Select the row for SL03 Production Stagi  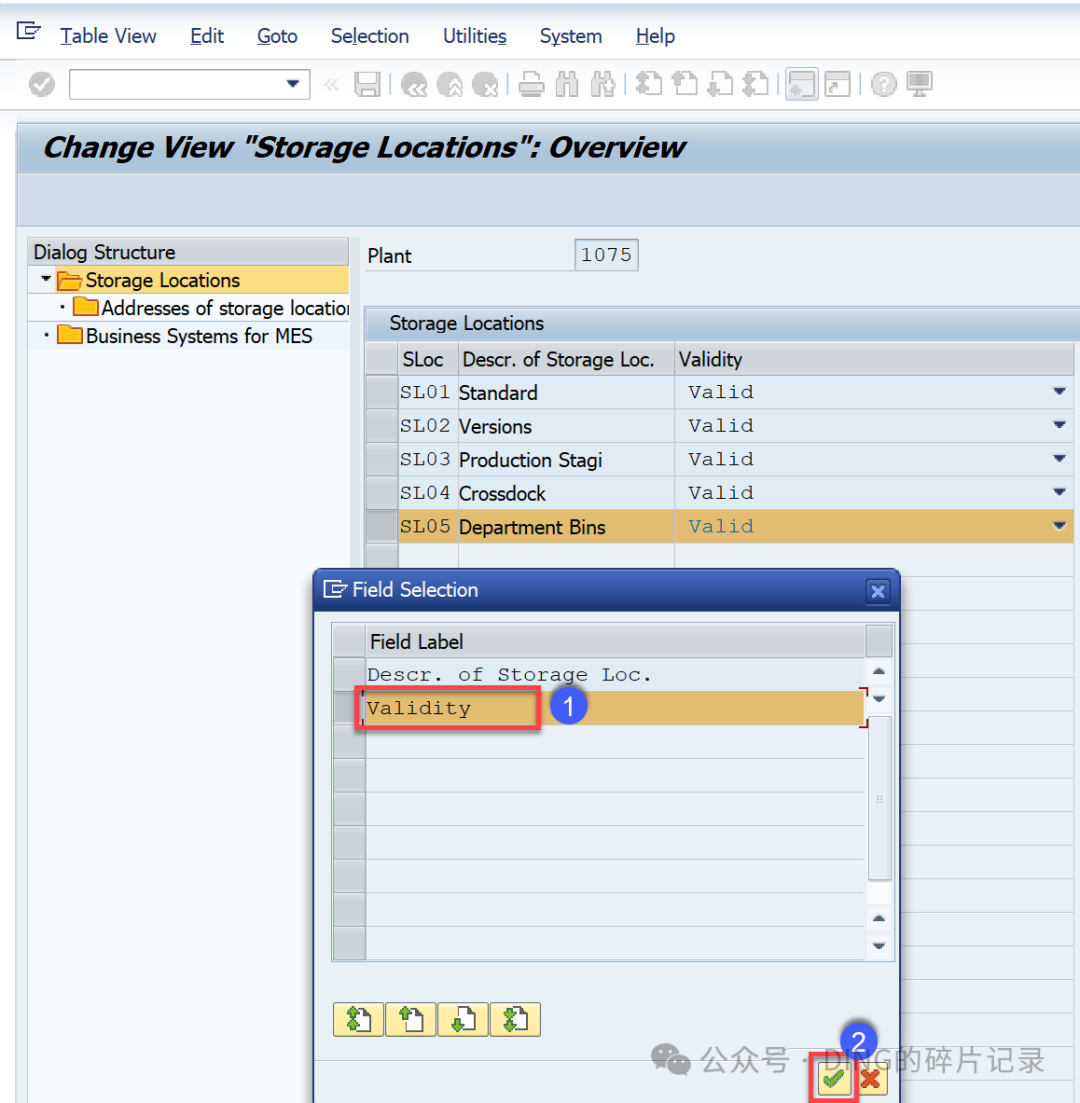pyautogui.click(x=382, y=459)
